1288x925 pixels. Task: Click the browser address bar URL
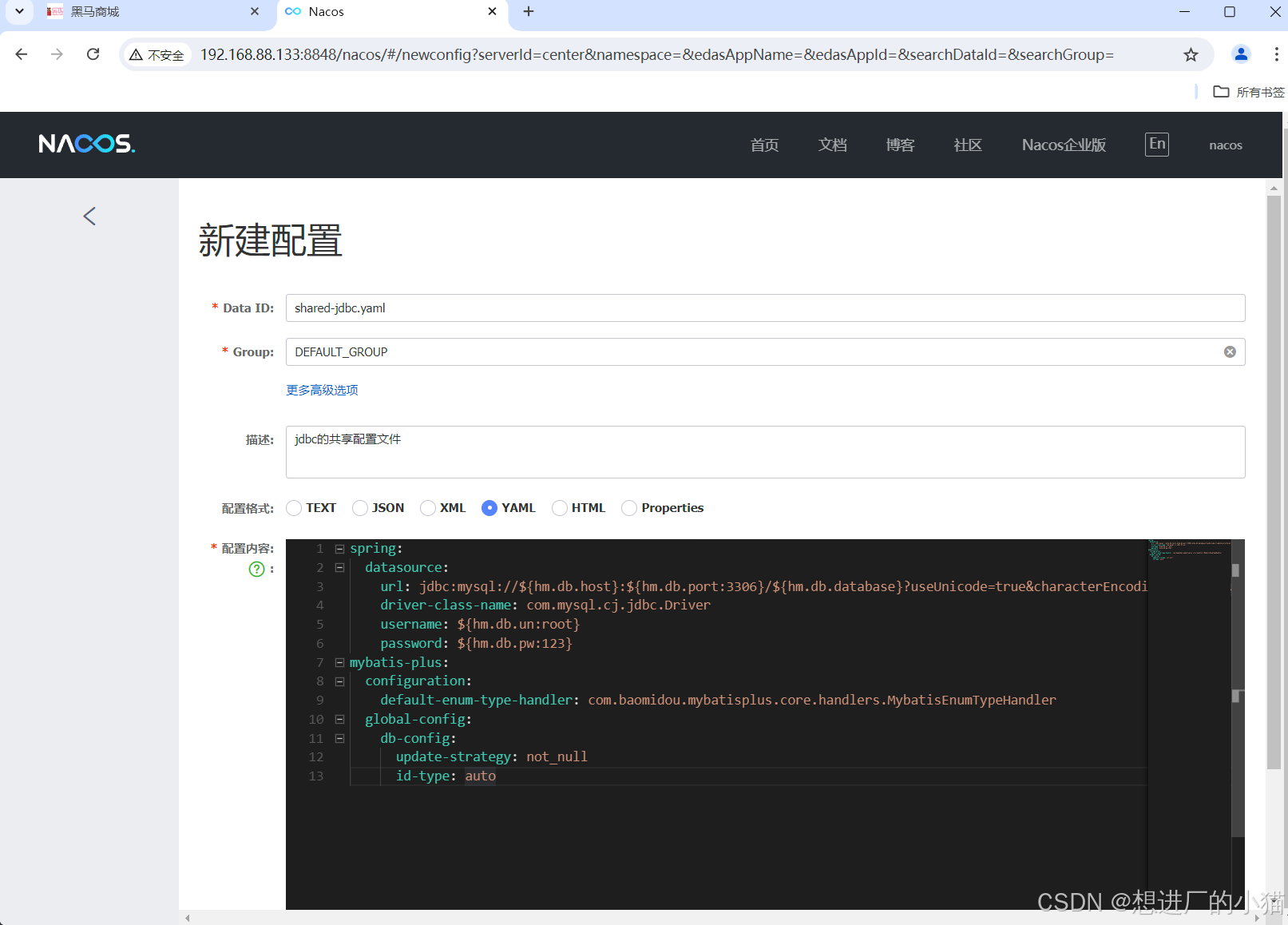[656, 54]
